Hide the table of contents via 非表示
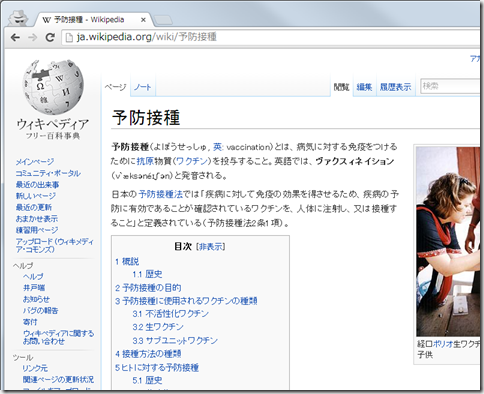The height and width of the screenshot is (394, 484). [211, 247]
